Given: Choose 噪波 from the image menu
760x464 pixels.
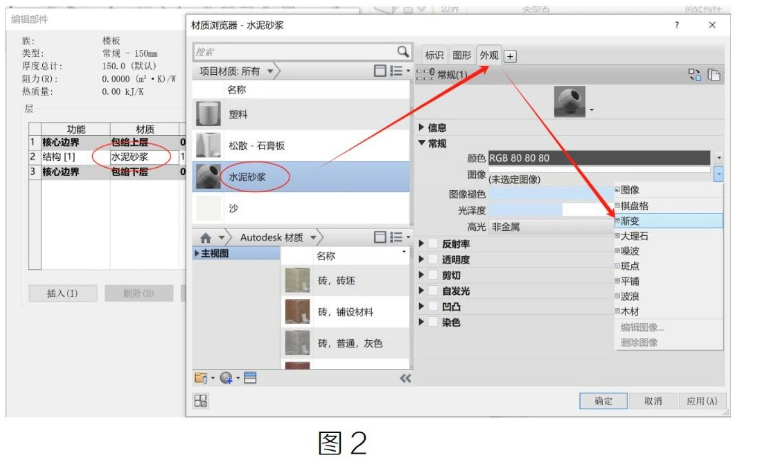Looking at the screenshot, I should tap(669, 251).
